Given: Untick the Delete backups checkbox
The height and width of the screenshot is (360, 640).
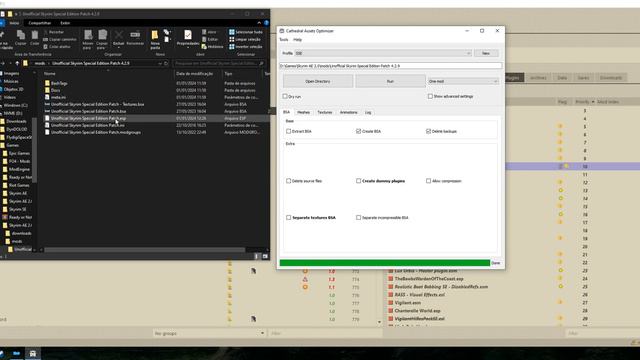Looking at the screenshot, I should coord(428,131).
